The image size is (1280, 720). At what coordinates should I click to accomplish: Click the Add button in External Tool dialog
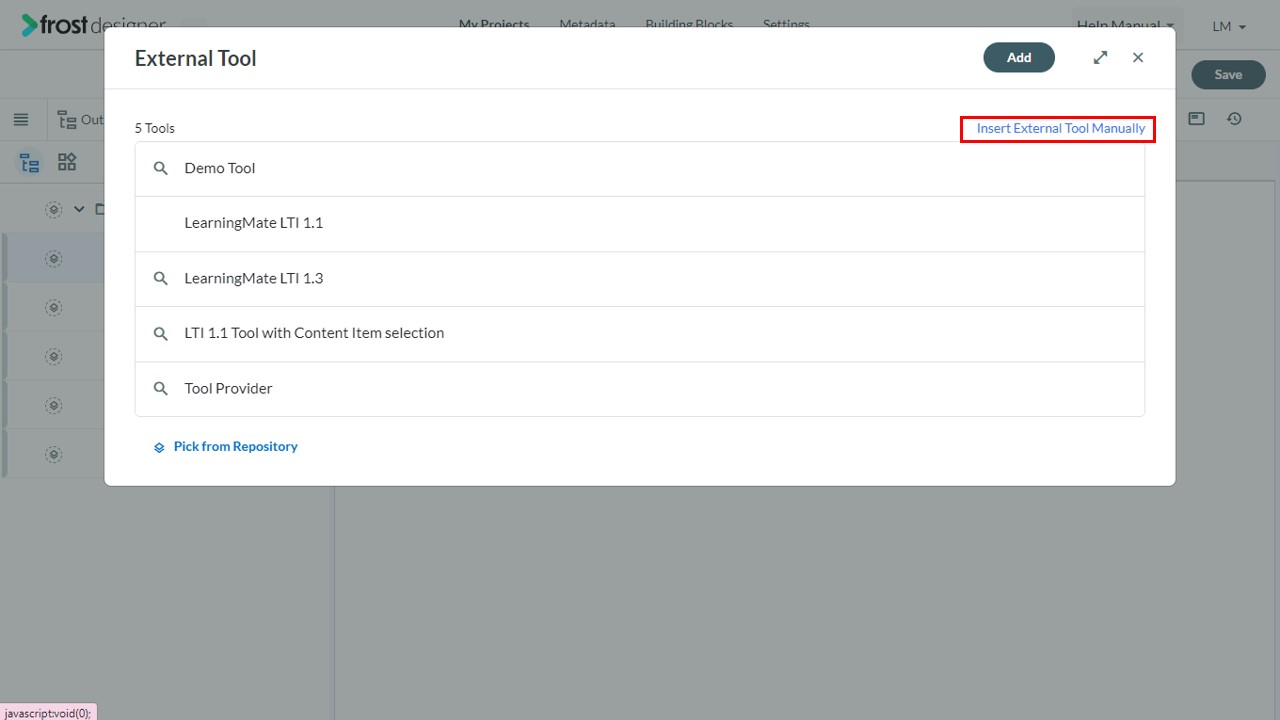click(x=1019, y=58)
